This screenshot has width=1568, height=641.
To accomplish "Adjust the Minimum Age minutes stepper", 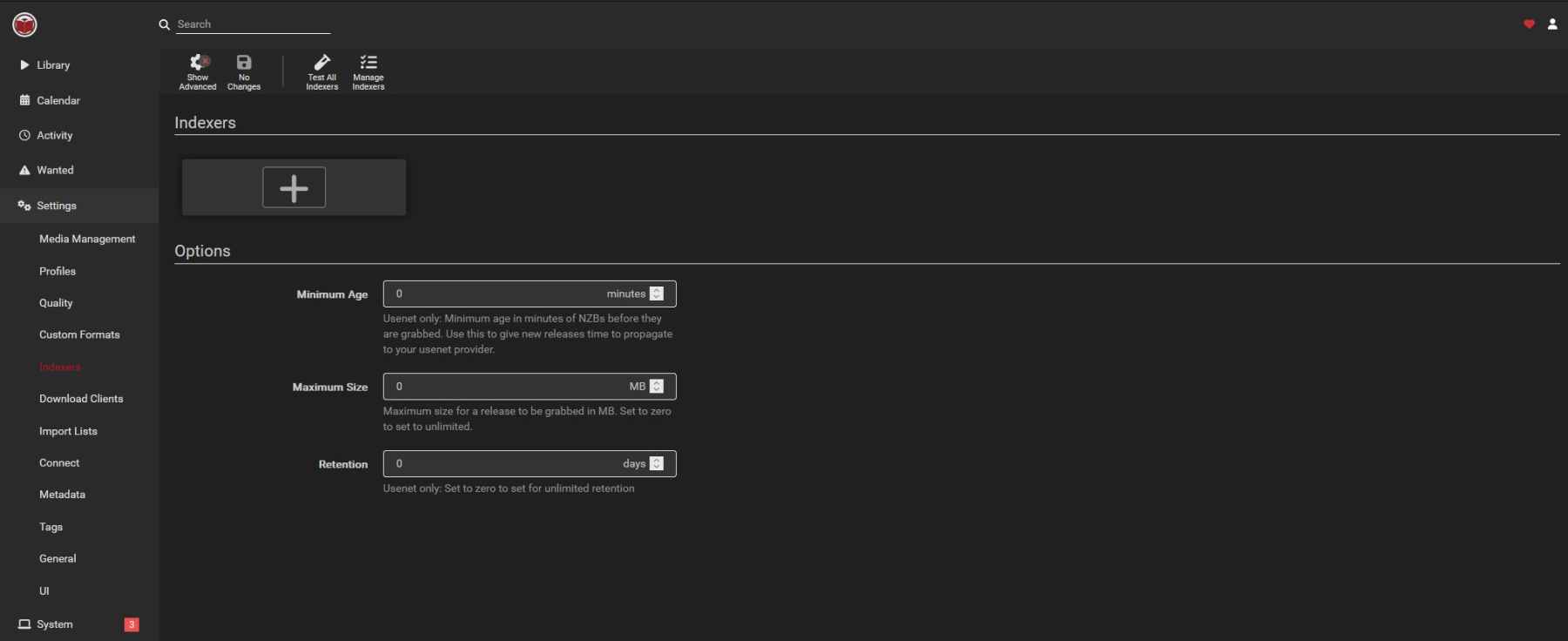I will click(x=657, y=294).
